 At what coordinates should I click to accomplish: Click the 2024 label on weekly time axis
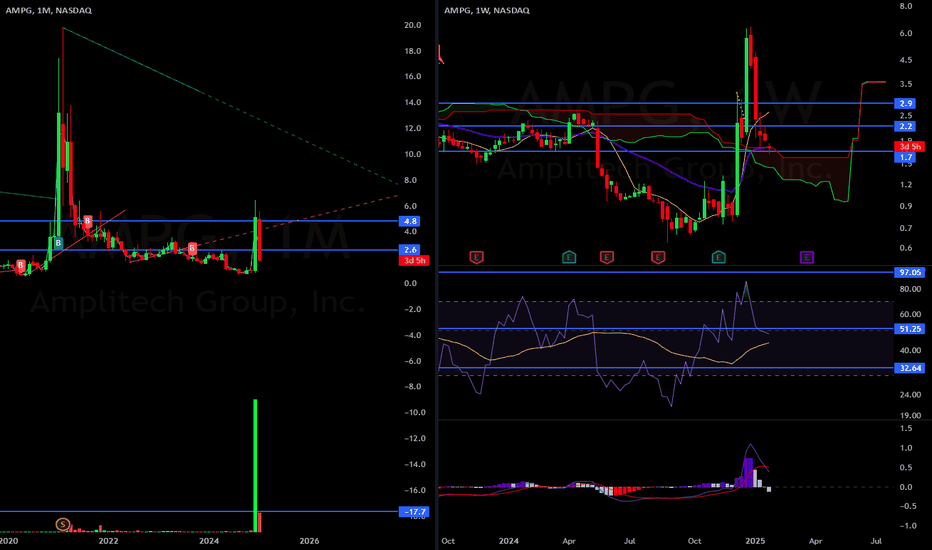(509, 541)
